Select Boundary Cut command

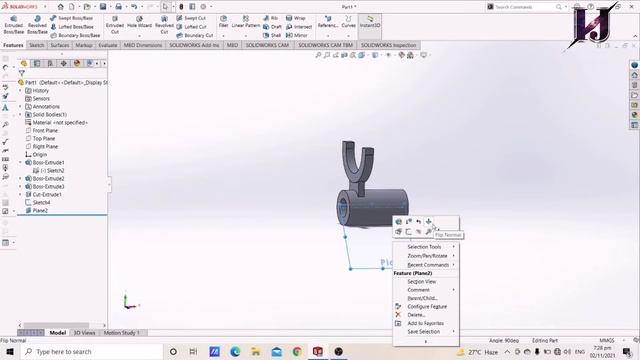coord(195,36)
